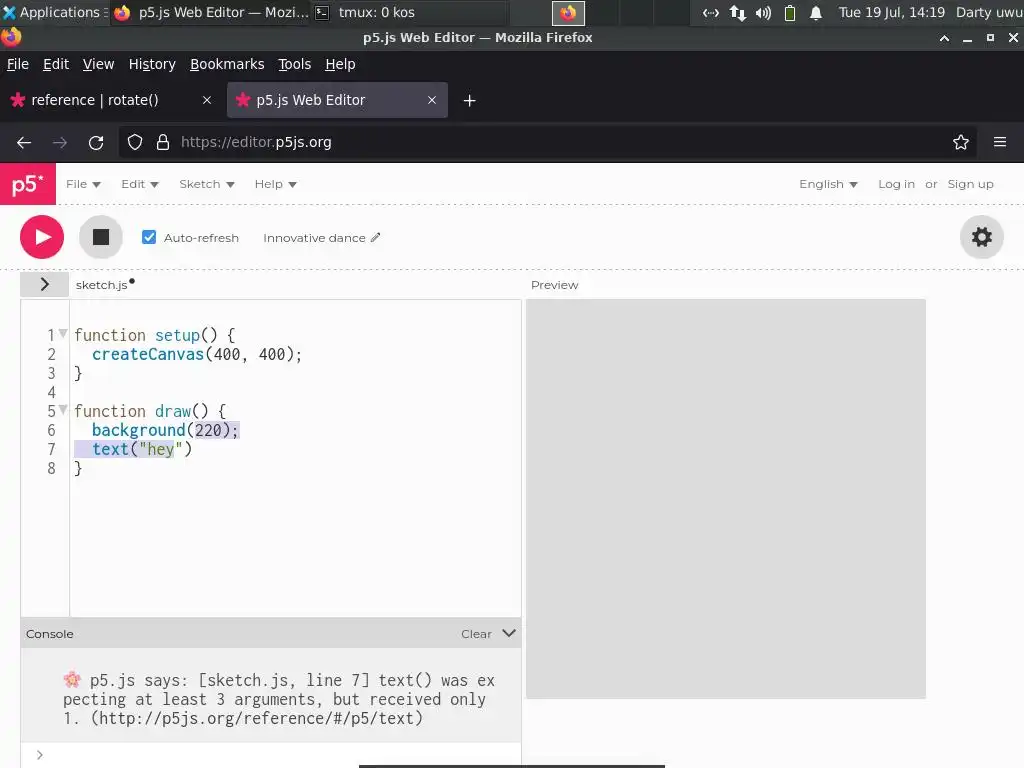Open the editor File dropdown menu
This screenshot has width=1024, height=768.
(x=83, y=184)
